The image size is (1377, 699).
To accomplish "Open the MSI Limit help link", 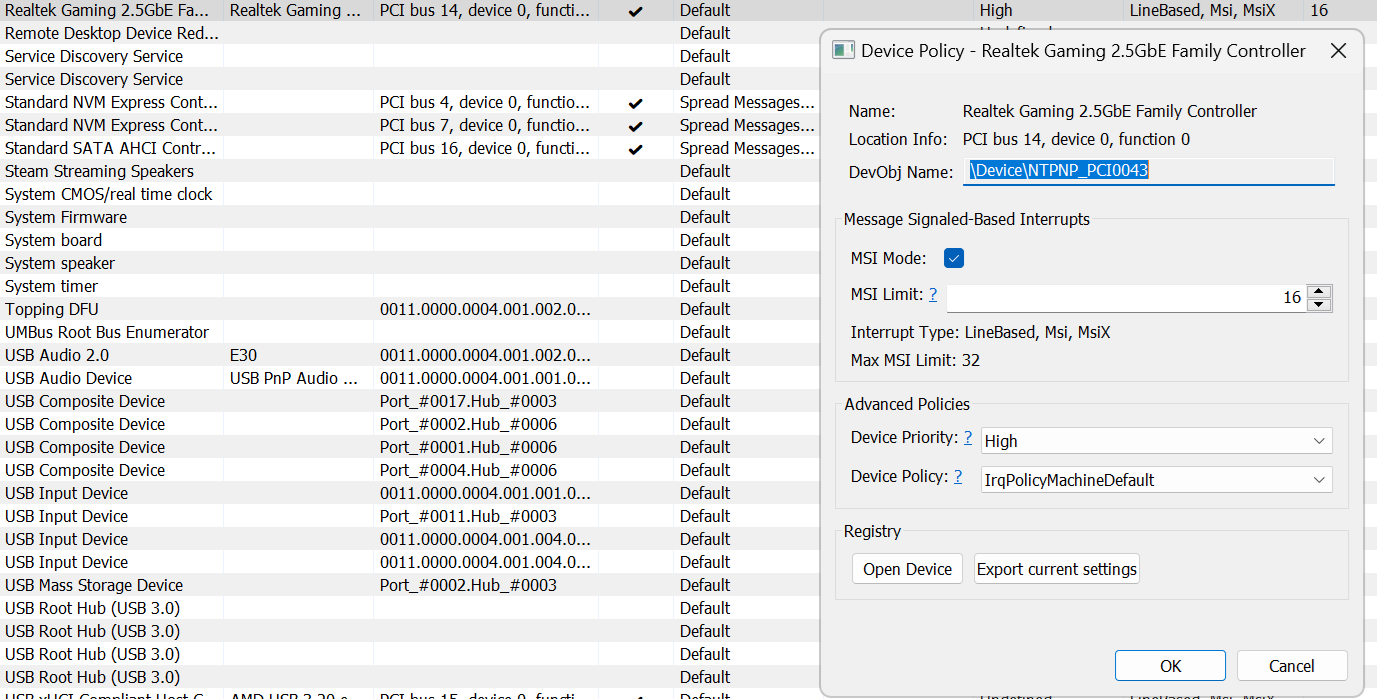I will [x=933, y=294].
